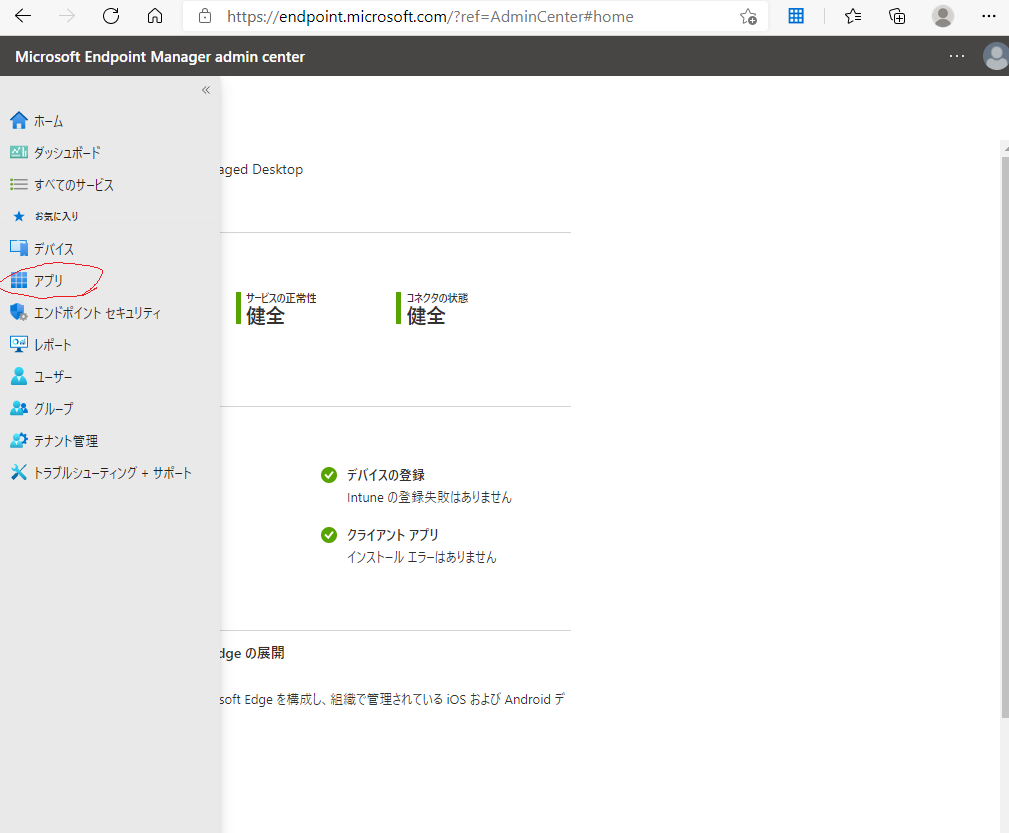The width and height of the screenshot is (1009, 833).
Task: Open the Favorites list icon
Action: (853, 16)
